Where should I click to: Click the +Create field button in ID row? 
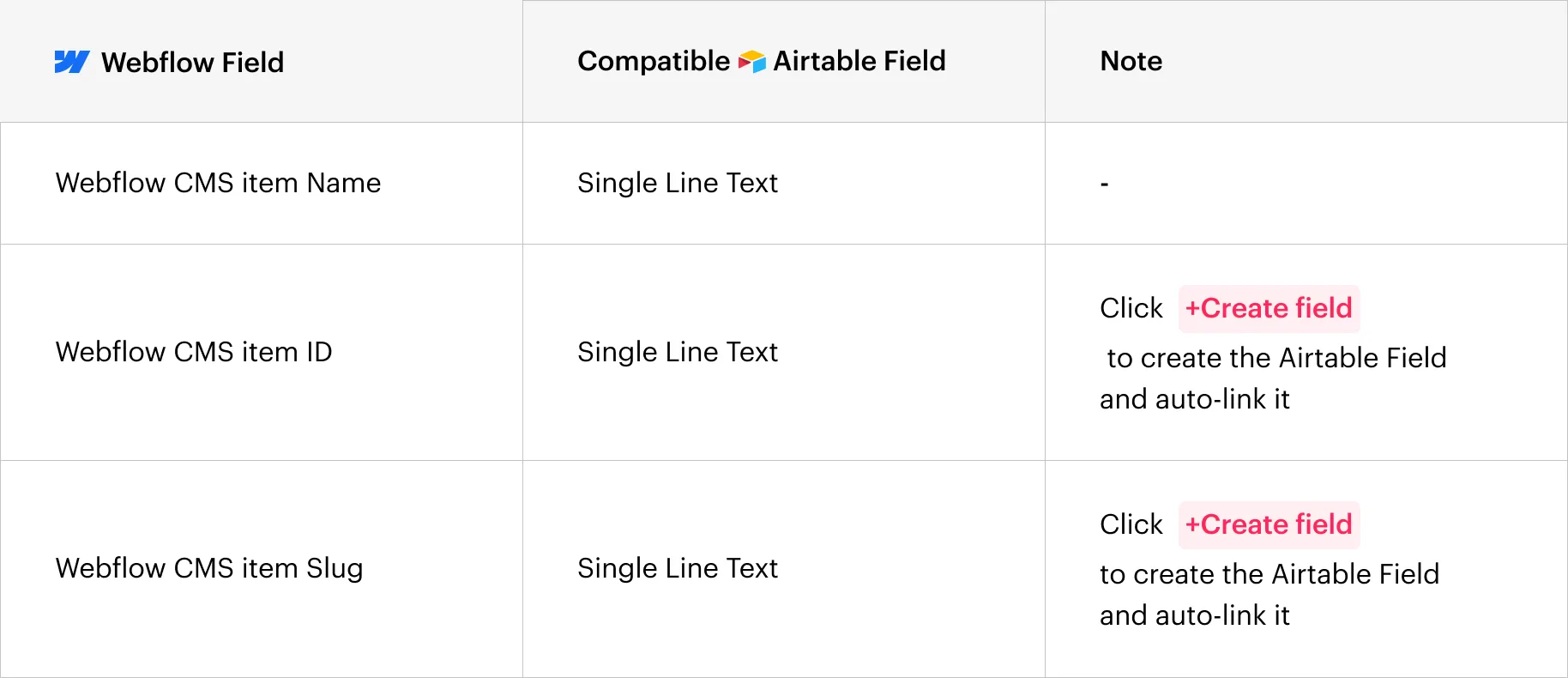pyautogui.click(x=1269, y=309)
